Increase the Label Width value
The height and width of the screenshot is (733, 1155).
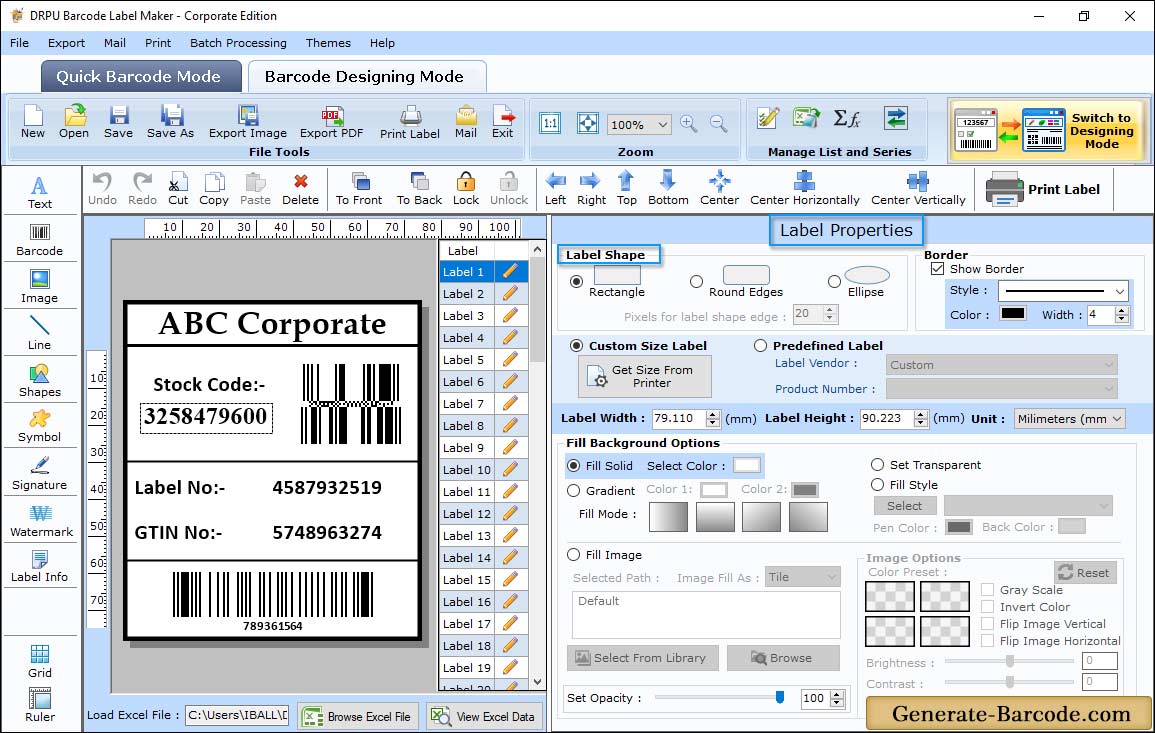(x=712, y=414)
